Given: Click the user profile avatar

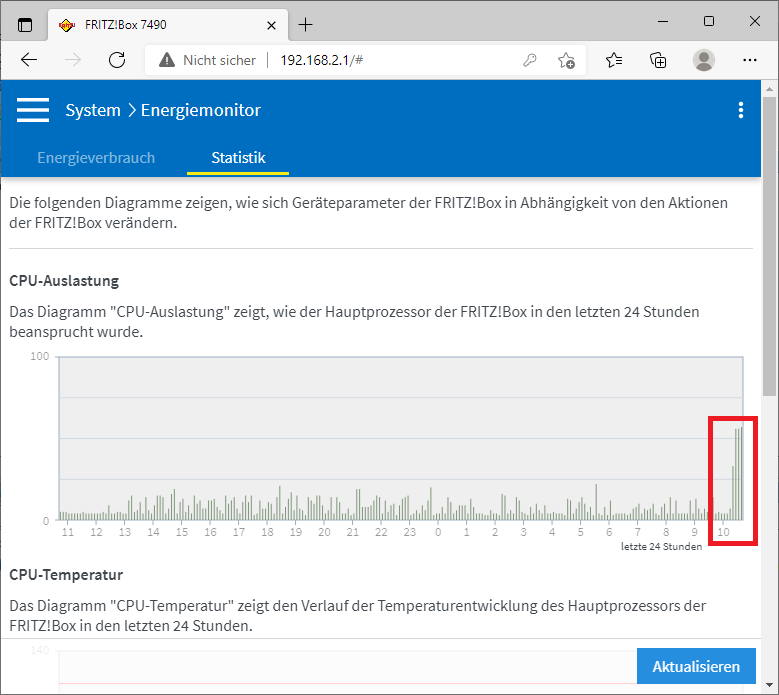Looking at the screenshot, I should (x=704, y=60).
